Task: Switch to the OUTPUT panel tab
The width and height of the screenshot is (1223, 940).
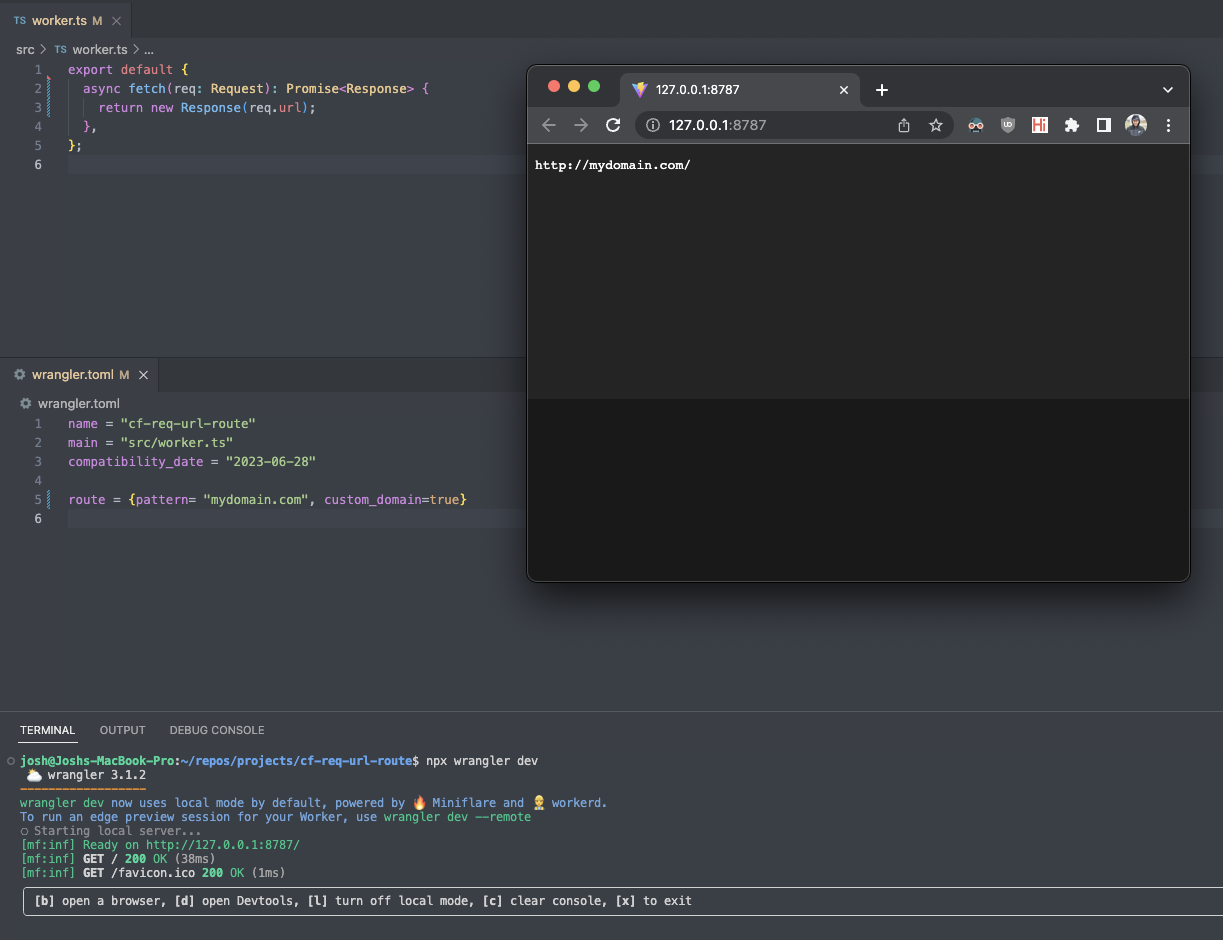Action: click(x=123, y=730)
